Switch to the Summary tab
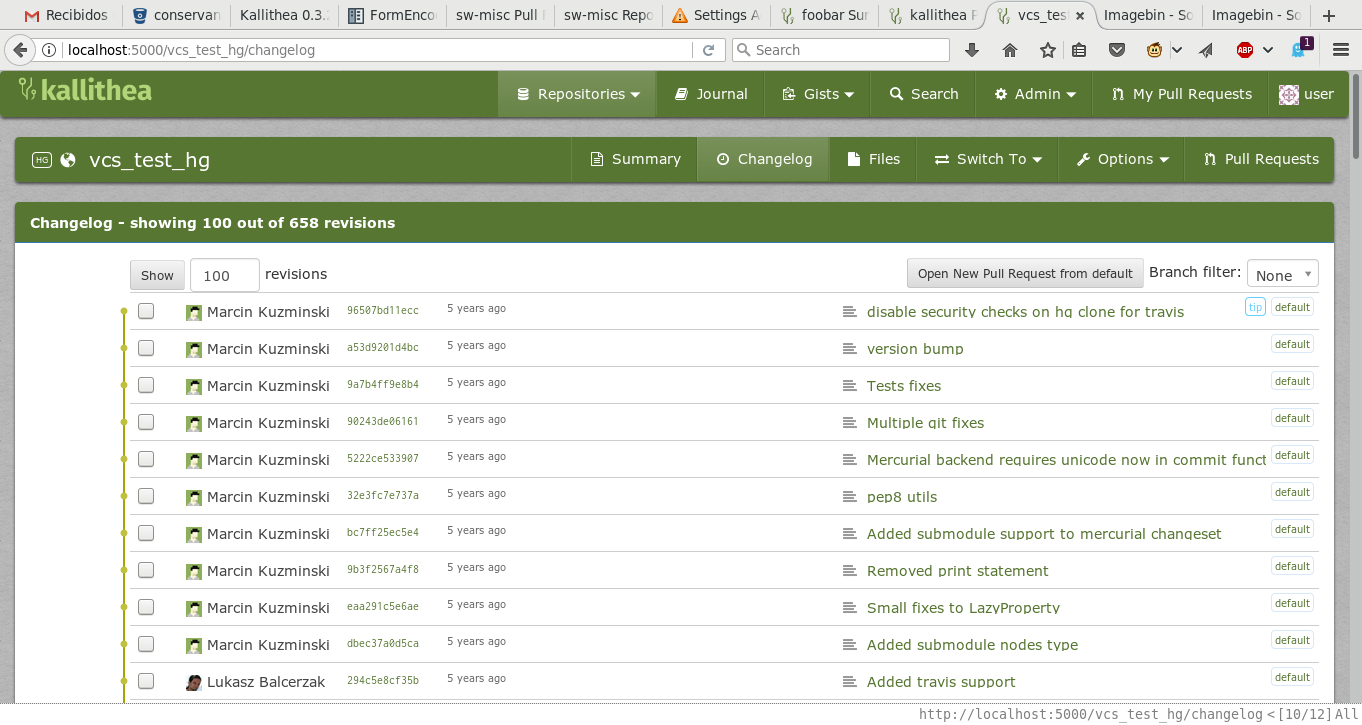The width and height of the screenshot is (1362, 725). (x=635, y=159)
